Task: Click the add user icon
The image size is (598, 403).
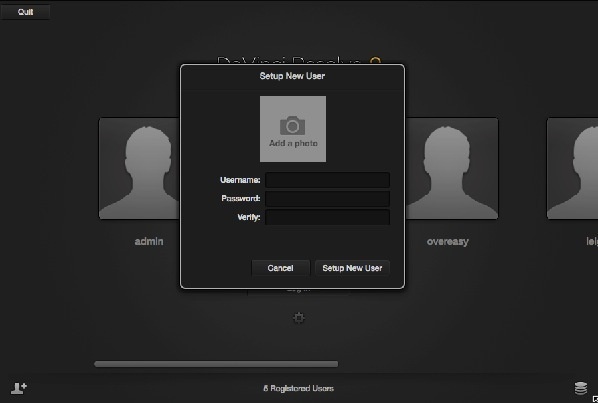Action: click(x=18, y=388)
